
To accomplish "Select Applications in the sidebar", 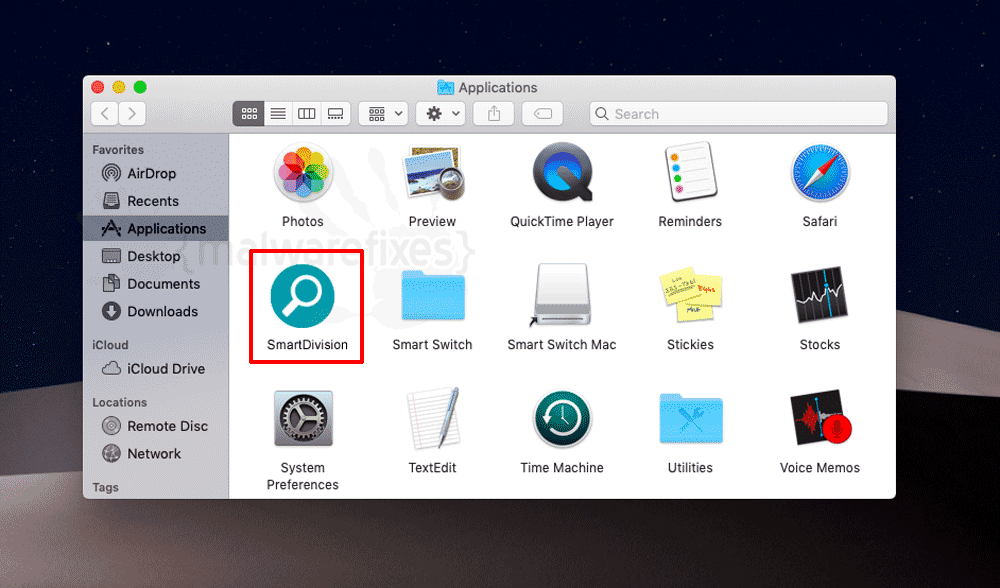I will 156,228.
